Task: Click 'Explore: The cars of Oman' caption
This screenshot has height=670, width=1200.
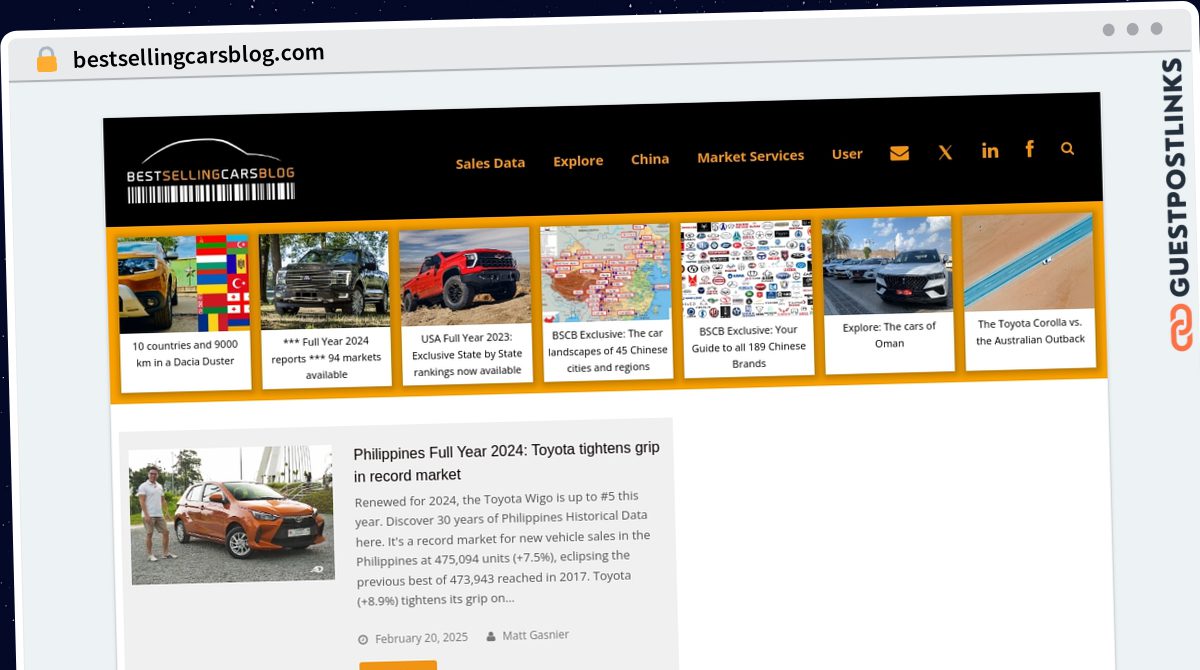Action: click(x=889, y=335)
